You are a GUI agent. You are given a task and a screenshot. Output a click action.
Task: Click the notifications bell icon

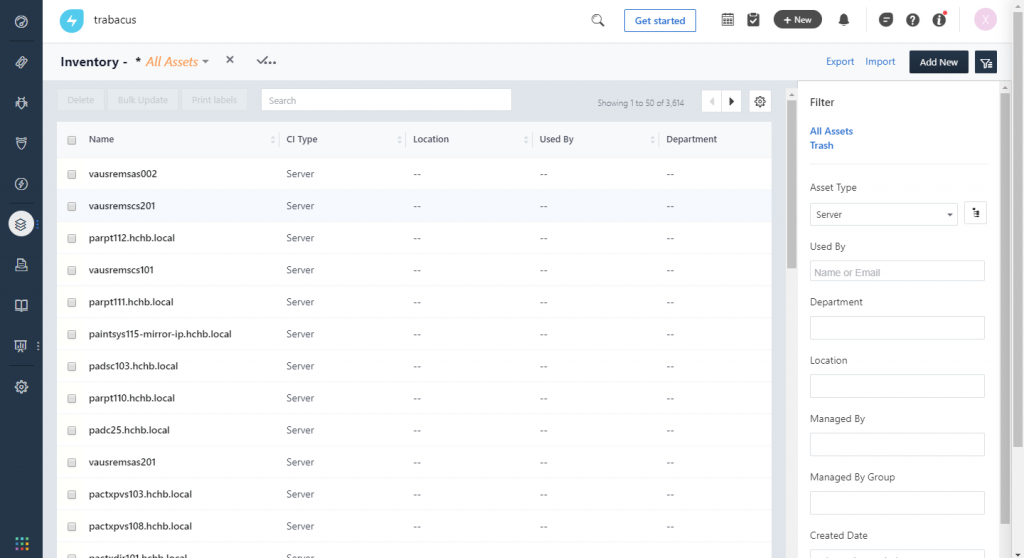pyautogui.click(x=844, y=20)
